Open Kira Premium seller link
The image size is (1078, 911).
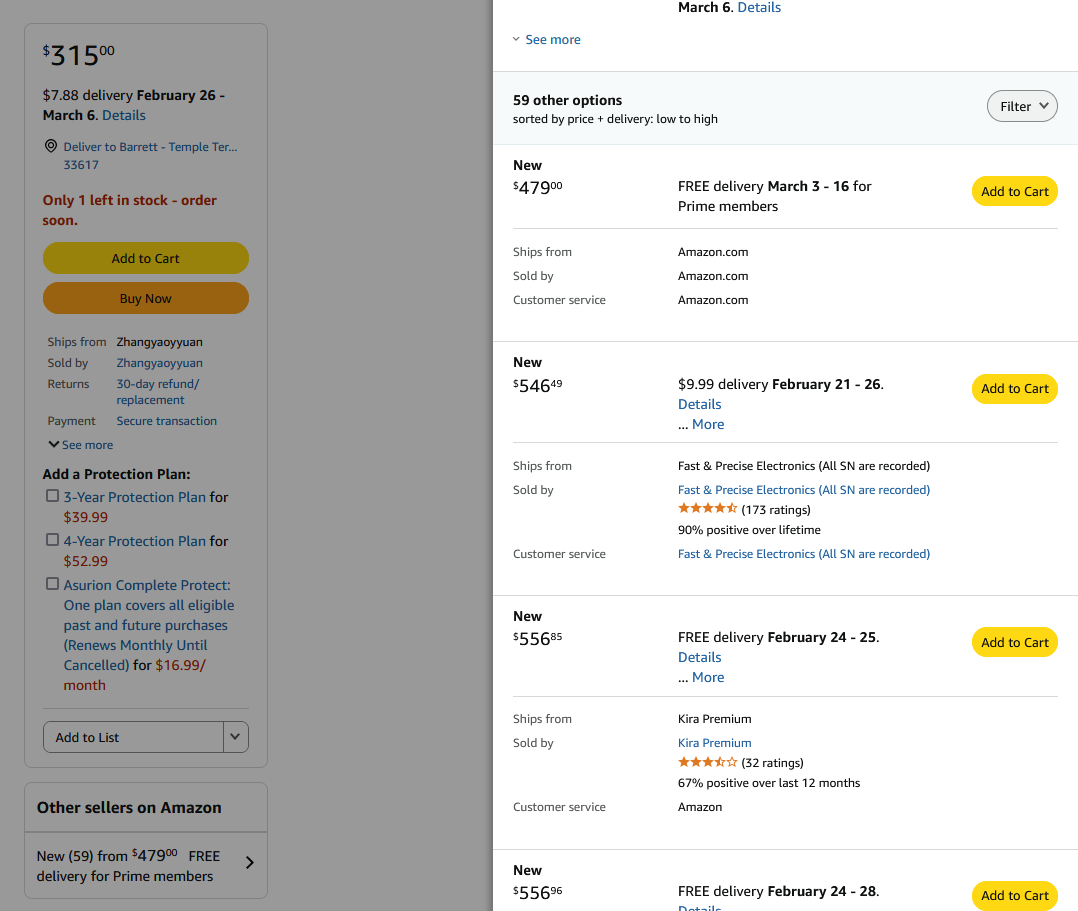tap(714, 743)
